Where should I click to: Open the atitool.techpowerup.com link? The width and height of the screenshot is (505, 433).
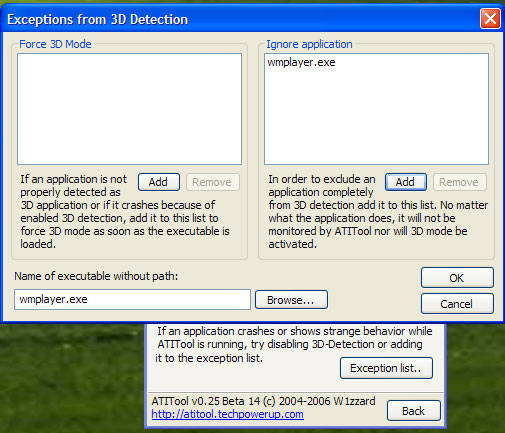click(227, 414)
